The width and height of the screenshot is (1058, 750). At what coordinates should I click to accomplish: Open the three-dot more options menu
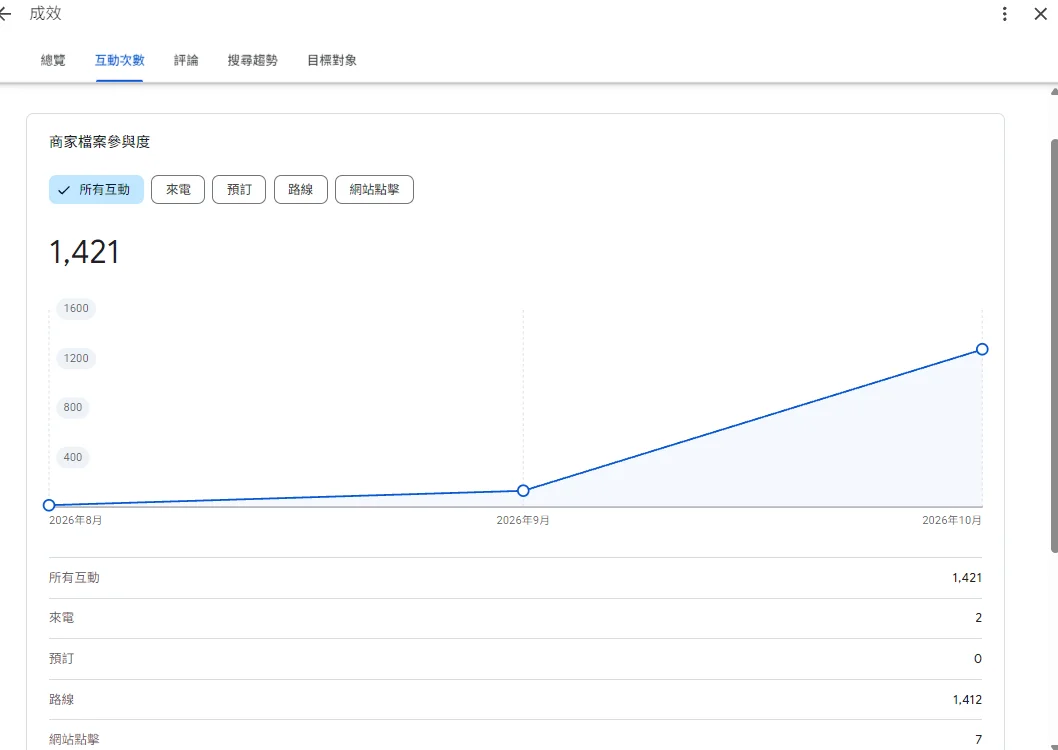tap(1005, 13)
